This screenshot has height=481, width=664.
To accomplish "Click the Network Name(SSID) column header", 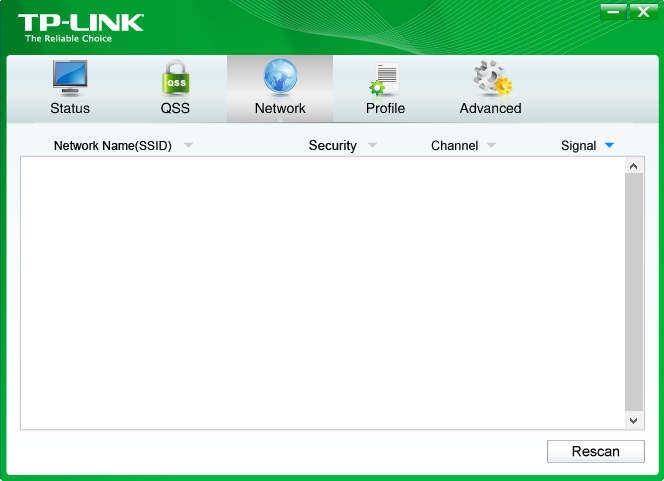I will click(113, 146).
